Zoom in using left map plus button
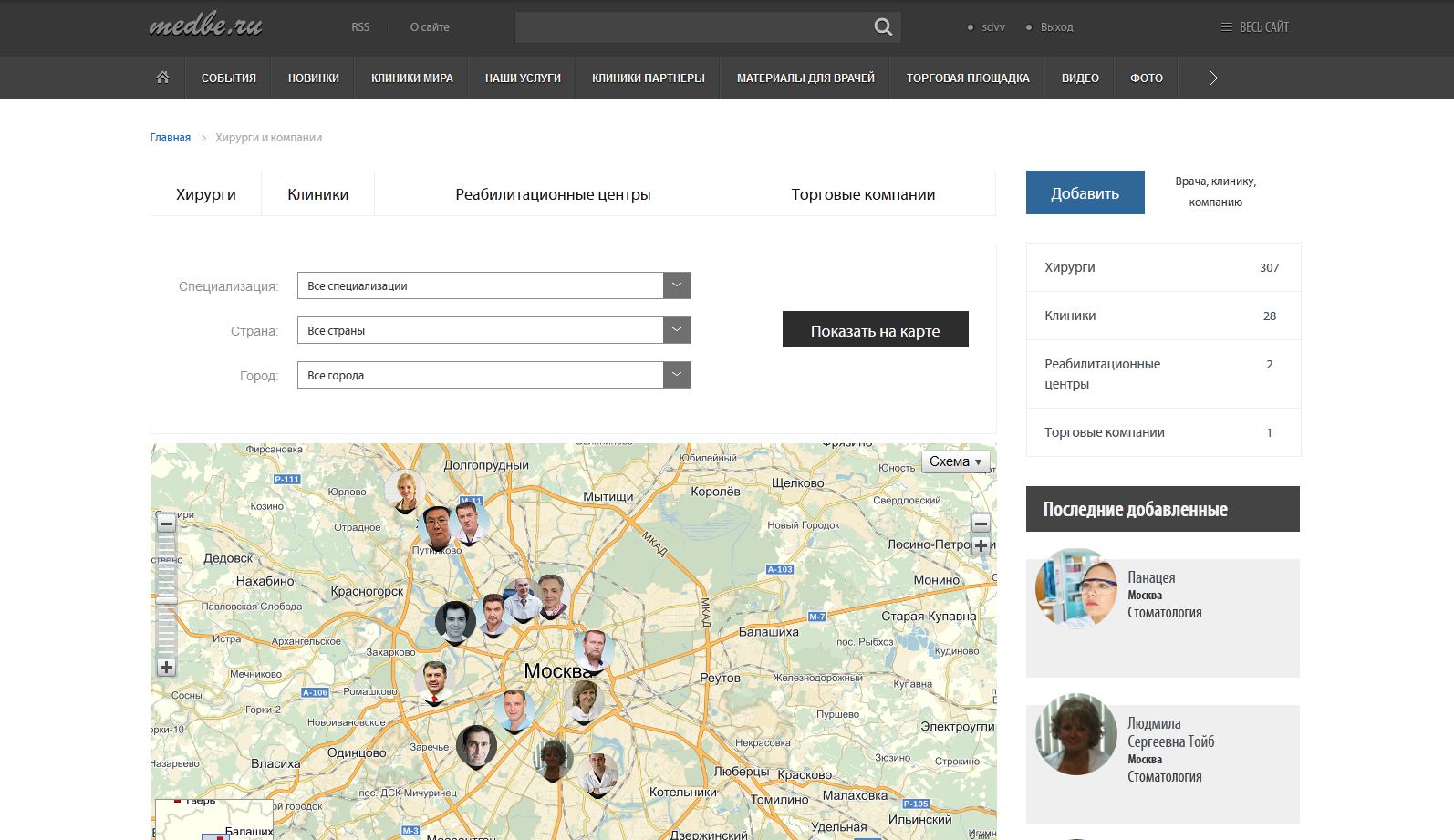 (166, 668)
